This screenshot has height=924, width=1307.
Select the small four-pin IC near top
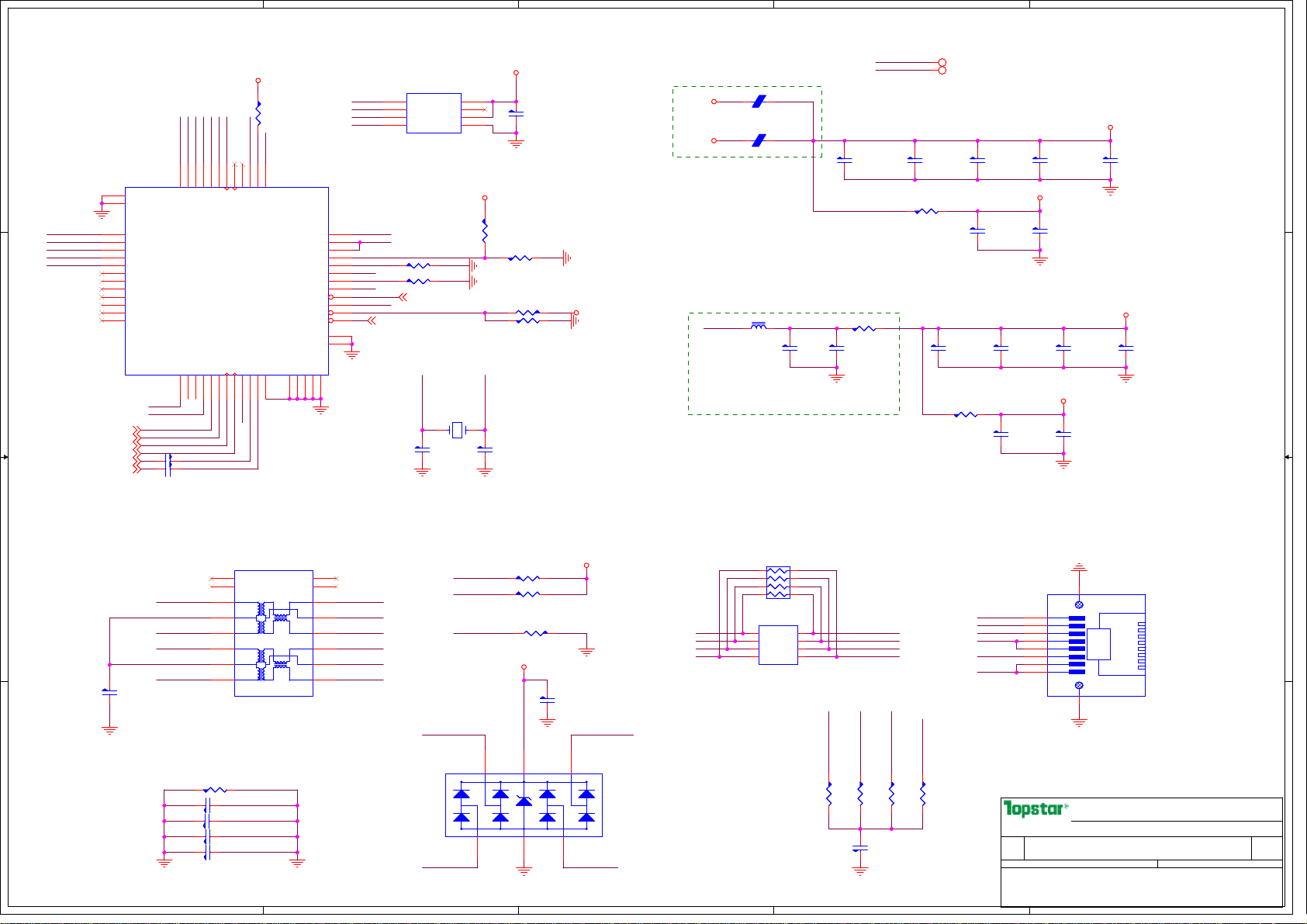pyautogui.click(x=434, y=113)
